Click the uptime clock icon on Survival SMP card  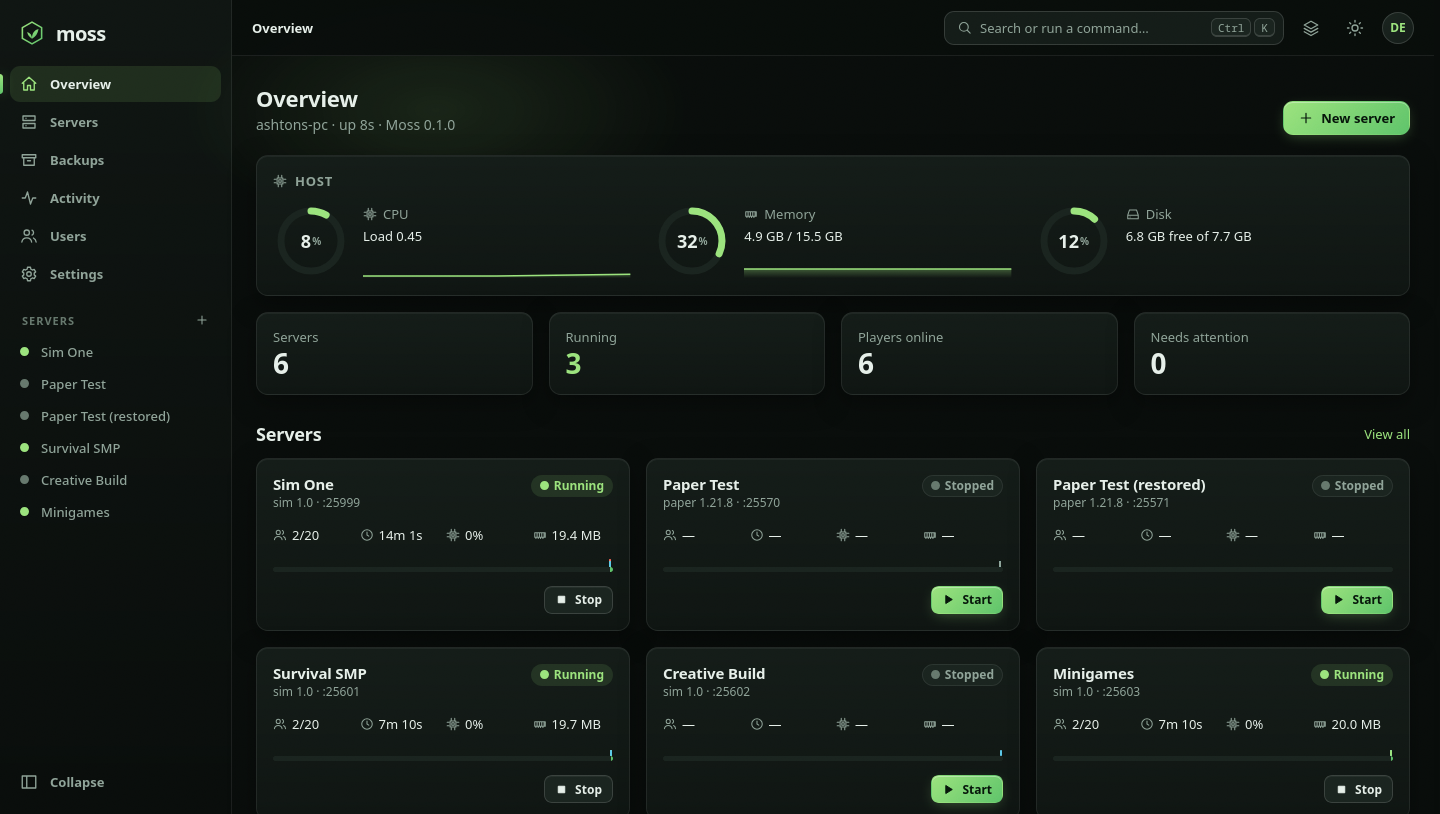coord(367,724)
